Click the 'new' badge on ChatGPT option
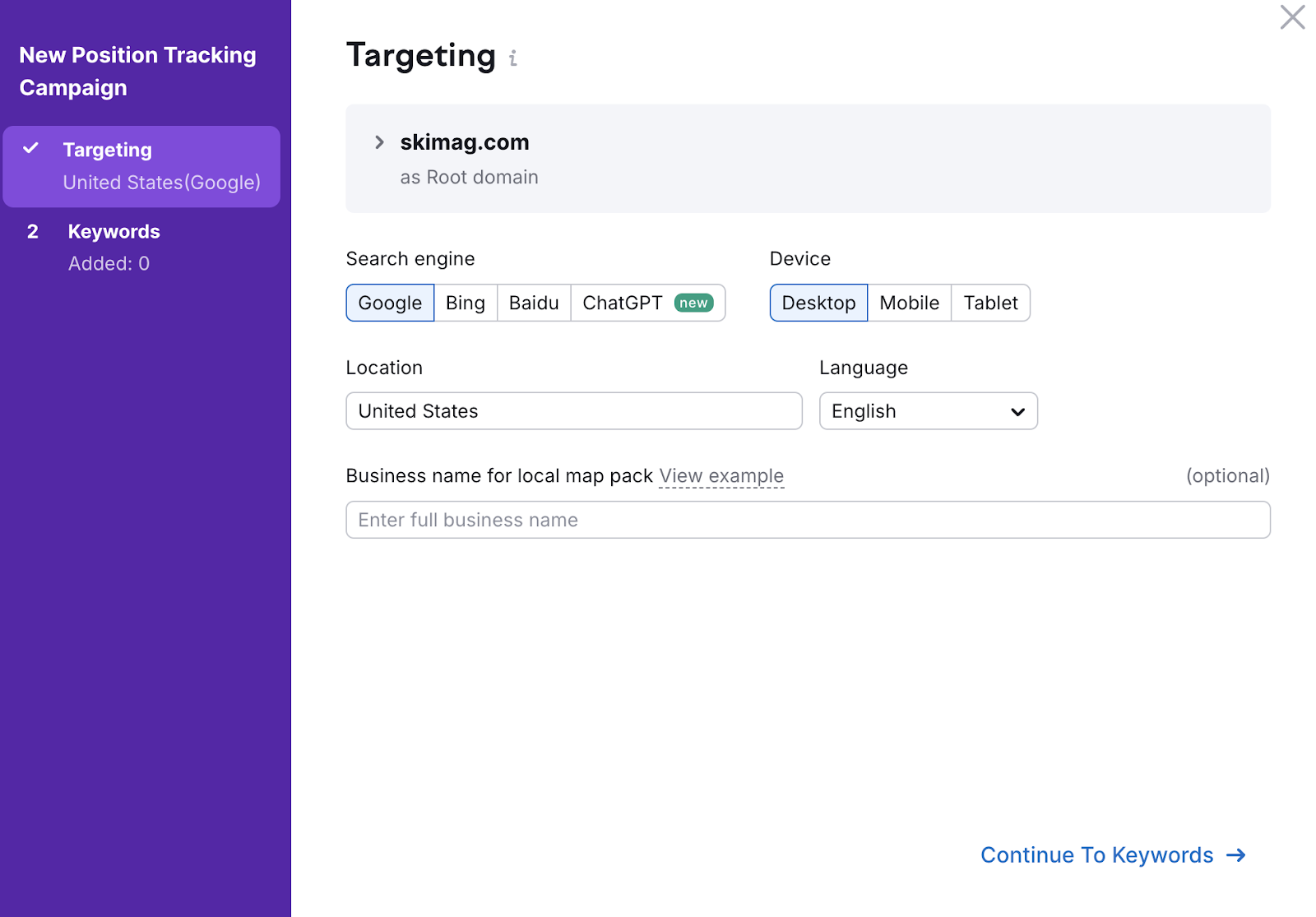The height and width of the screenshot is (917, 1316). [693, 302]
